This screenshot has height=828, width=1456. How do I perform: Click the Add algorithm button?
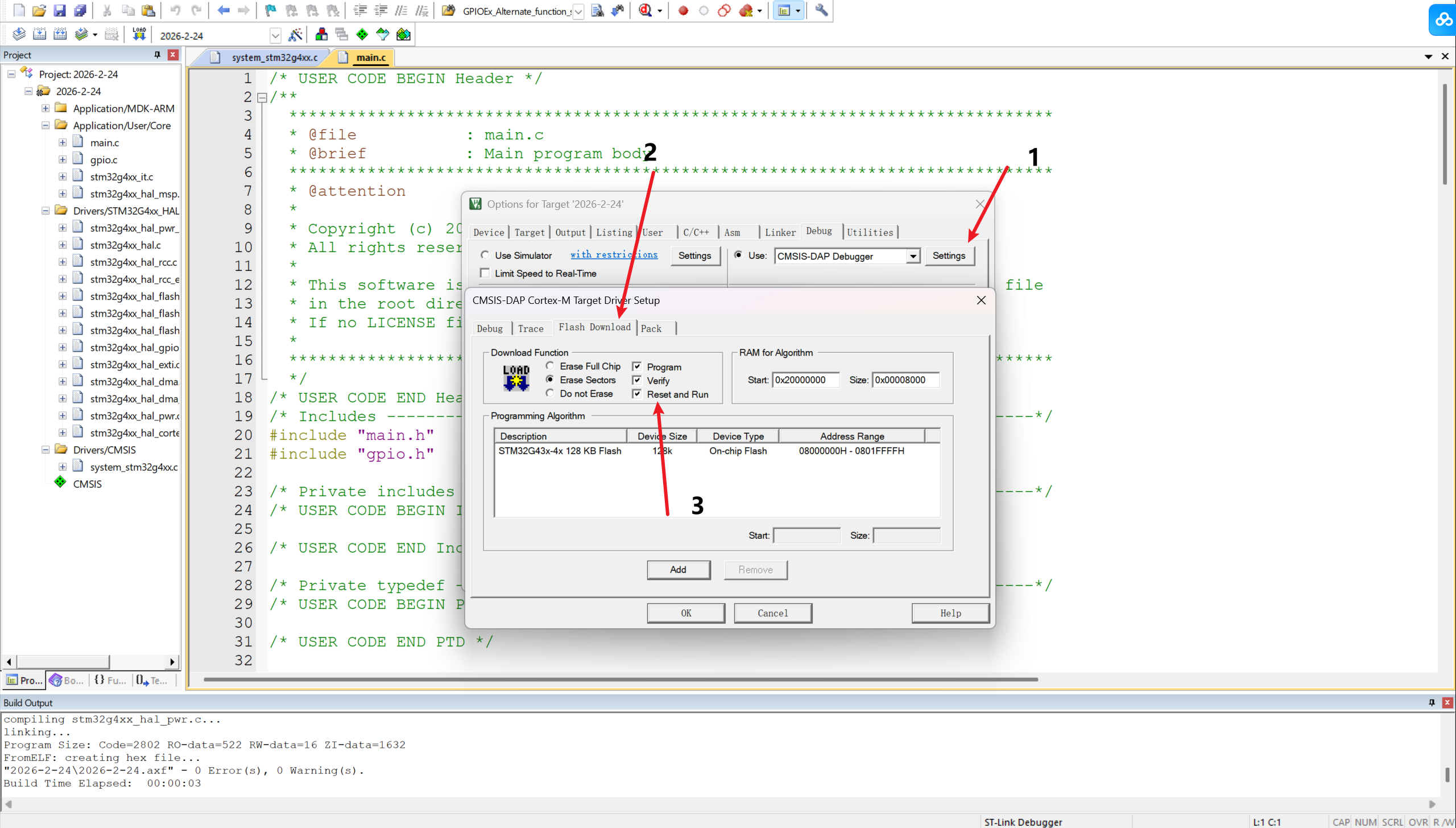tap(678, 570)
